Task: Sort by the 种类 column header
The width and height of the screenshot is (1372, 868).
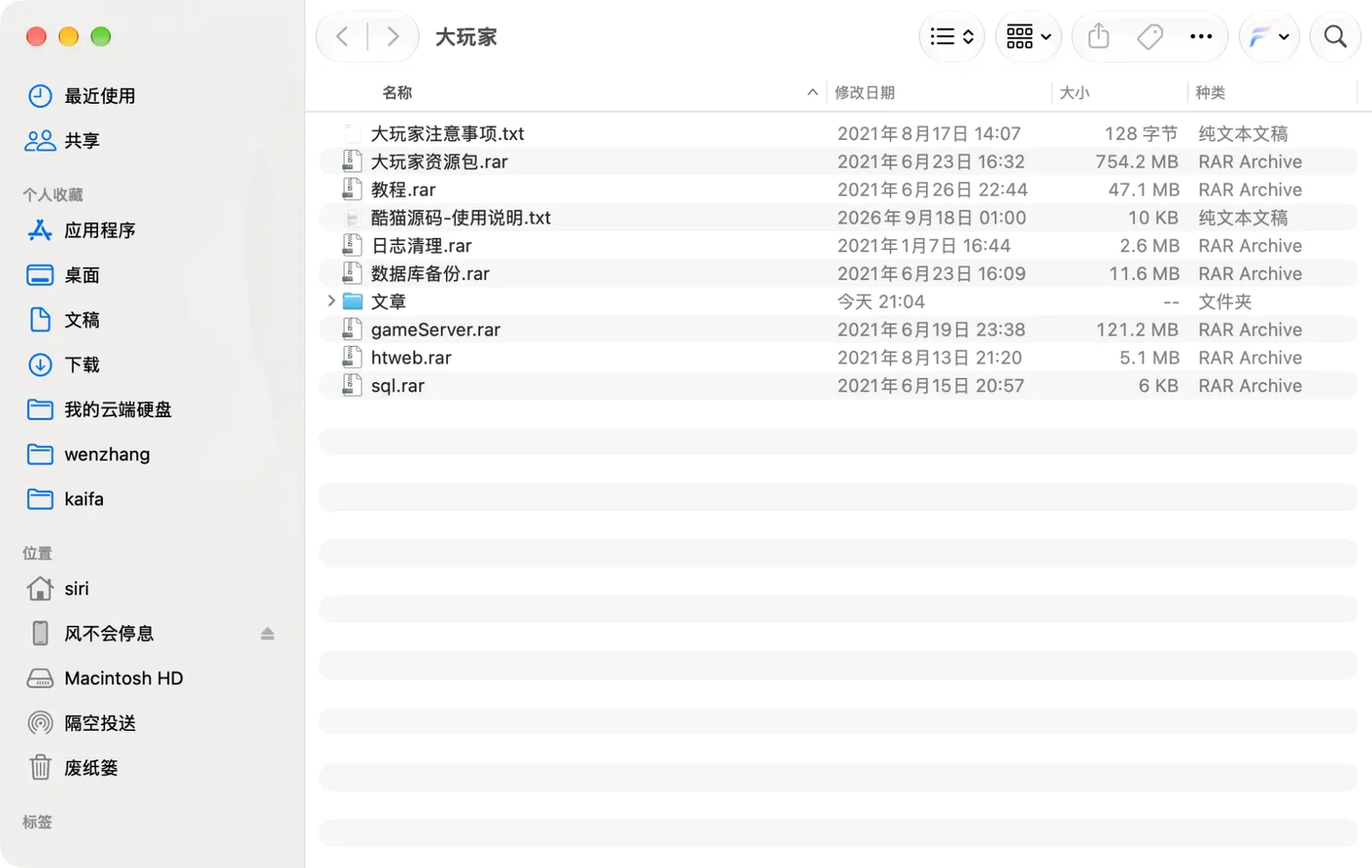Action: tap(1210, 92)
